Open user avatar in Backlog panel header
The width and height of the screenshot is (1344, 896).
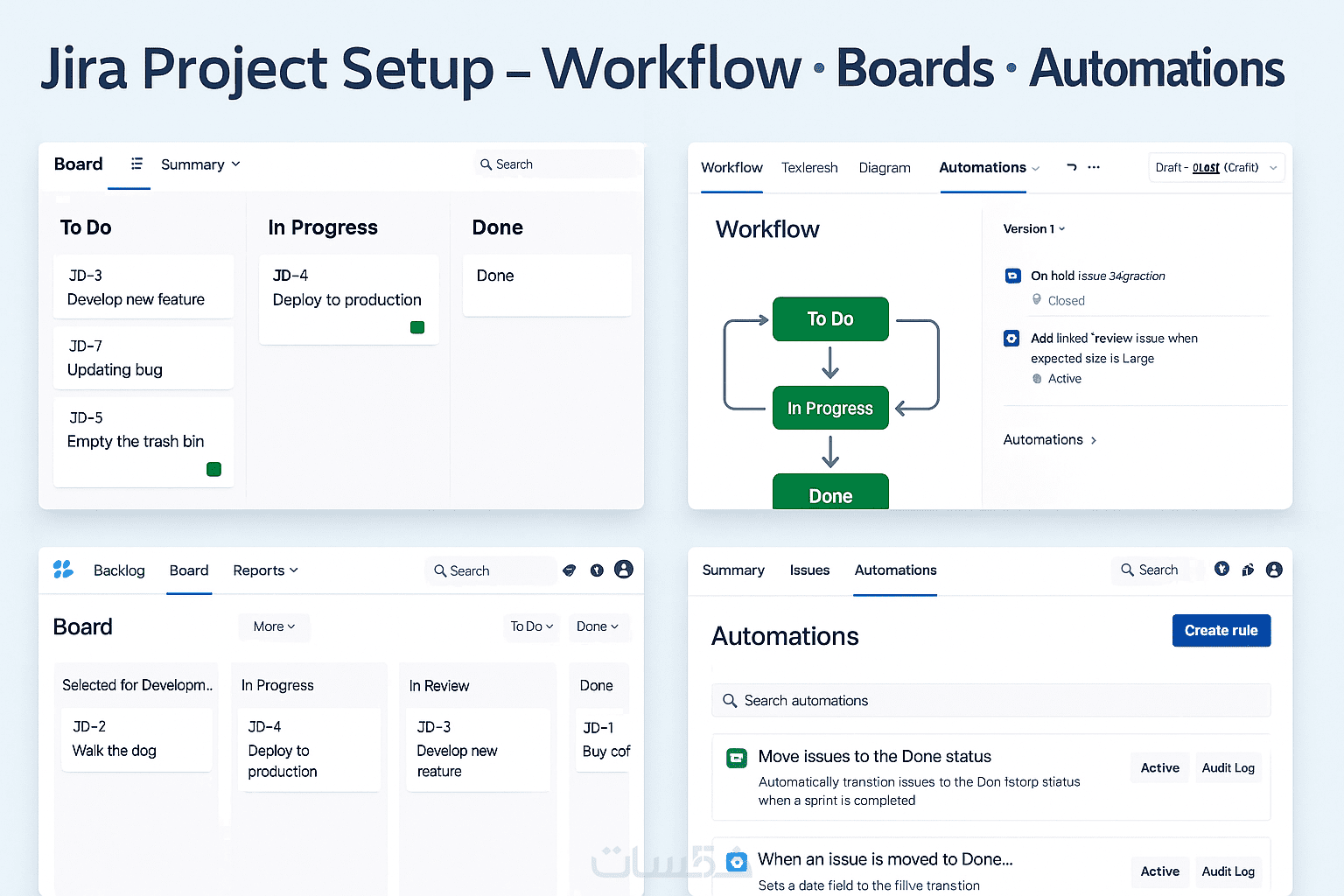point(624,570)
